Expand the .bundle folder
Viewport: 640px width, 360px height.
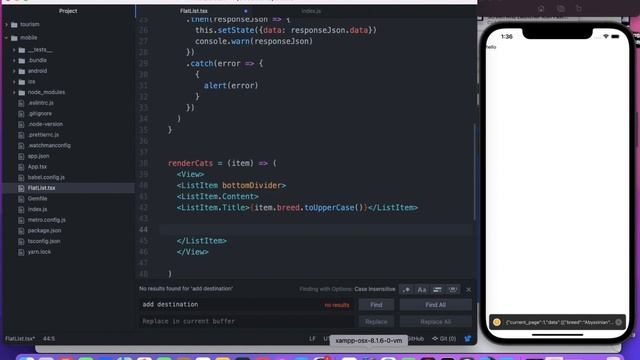pyautogui.click(x=14, y=60)
